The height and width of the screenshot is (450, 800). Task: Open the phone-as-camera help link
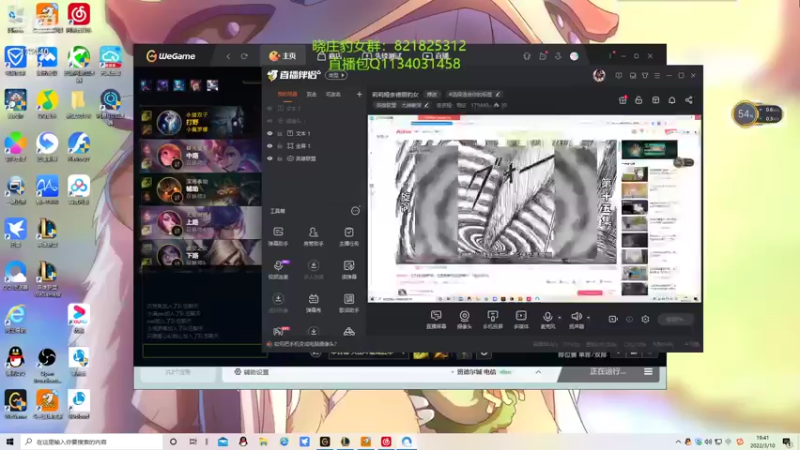pos(304,344)
